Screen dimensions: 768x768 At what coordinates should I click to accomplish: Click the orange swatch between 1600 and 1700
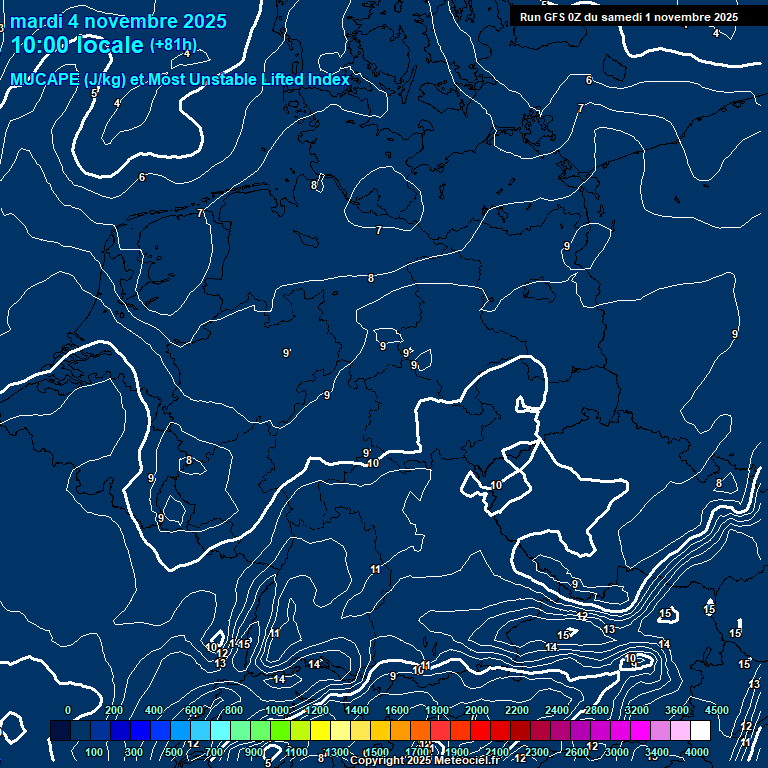pyautogui.click(x=401, y=730)
